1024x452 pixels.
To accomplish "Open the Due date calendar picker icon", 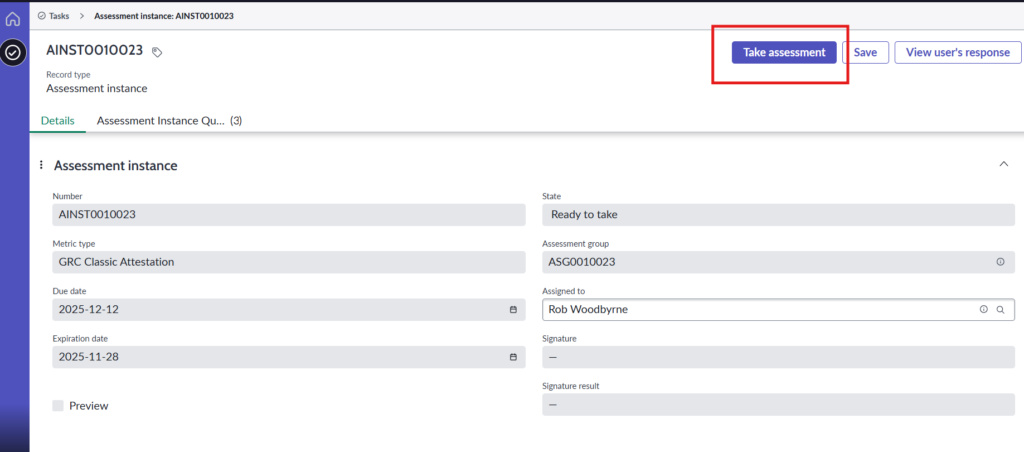I will pyautogui.click(x=513, y=310).
